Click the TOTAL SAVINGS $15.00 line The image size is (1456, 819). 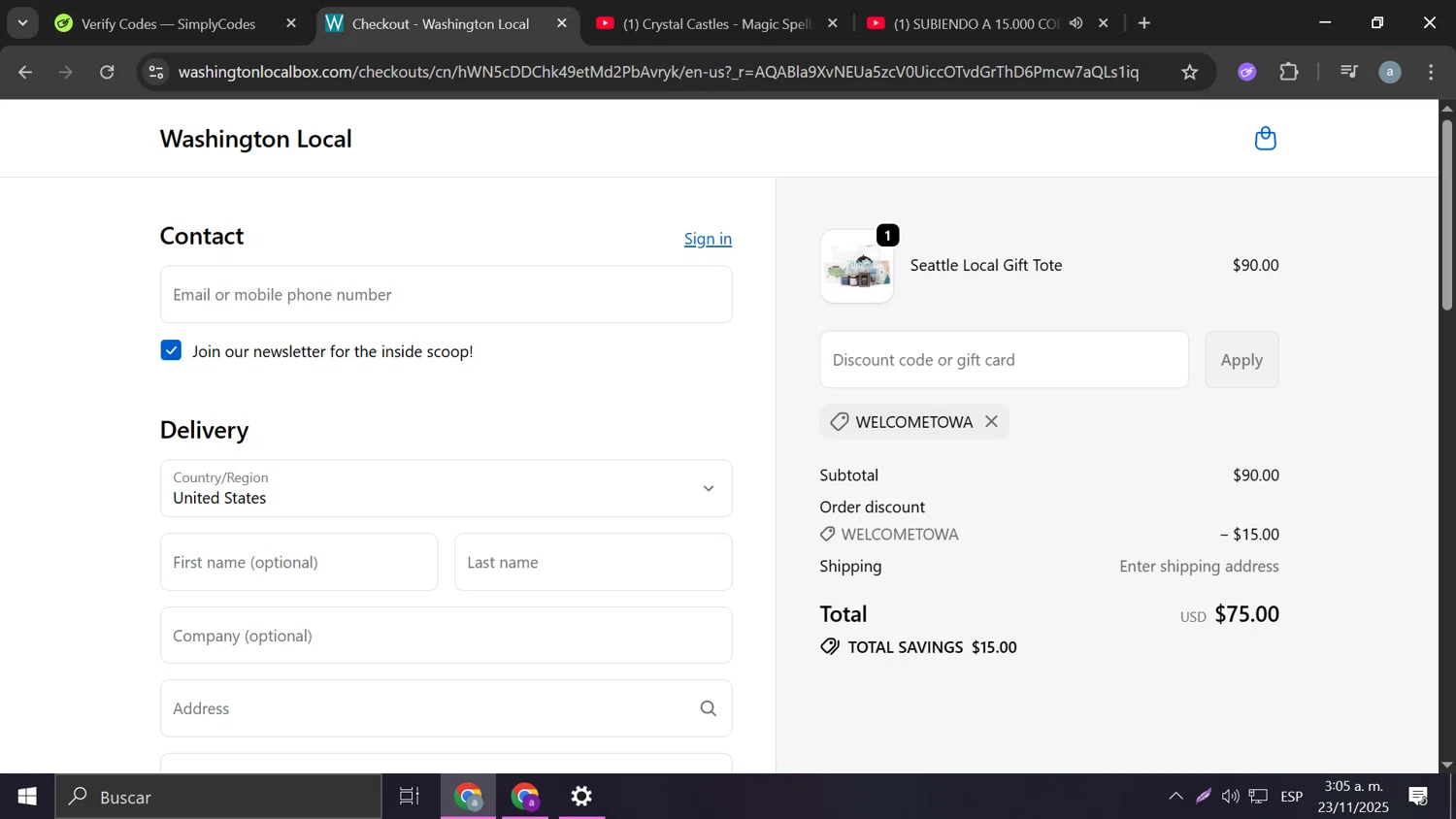point(918,647)
